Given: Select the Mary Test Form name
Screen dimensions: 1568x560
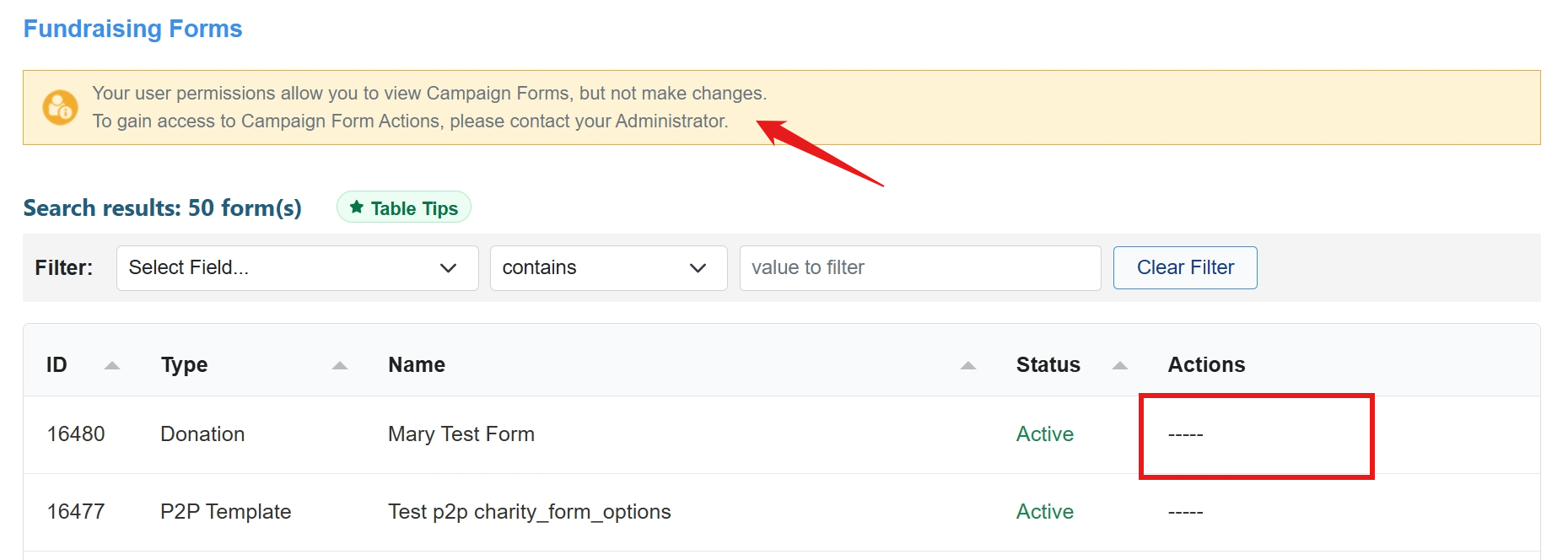Looking at the screenshot, I should point(461,434).
